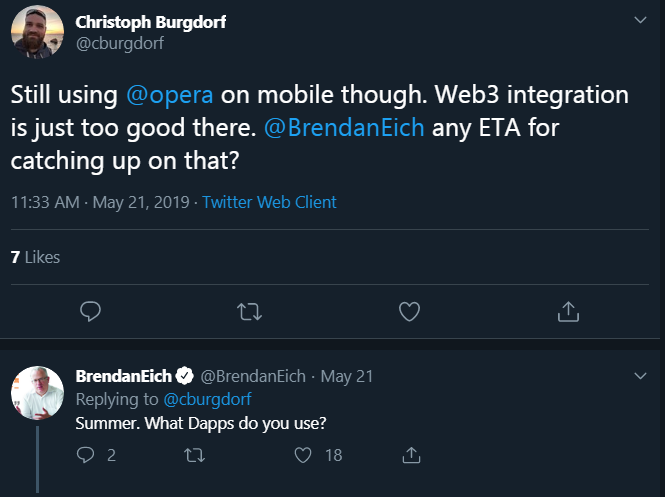The height and width of the screenshot is (497, 665).
Task: Click the Christoph Burgdorf display name
Action: click(x=151, y=22)
